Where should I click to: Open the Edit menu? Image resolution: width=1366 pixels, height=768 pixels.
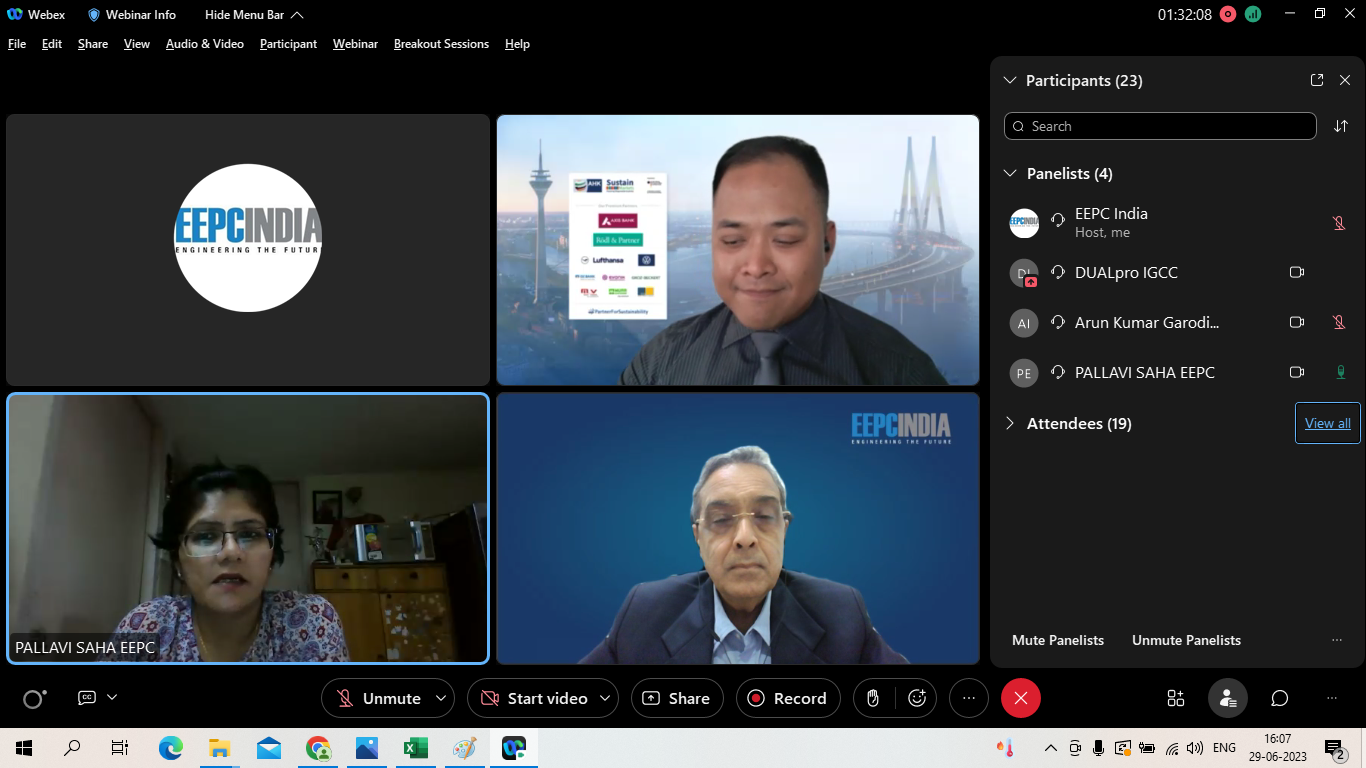pyautogui.click(x=52, y=44)
